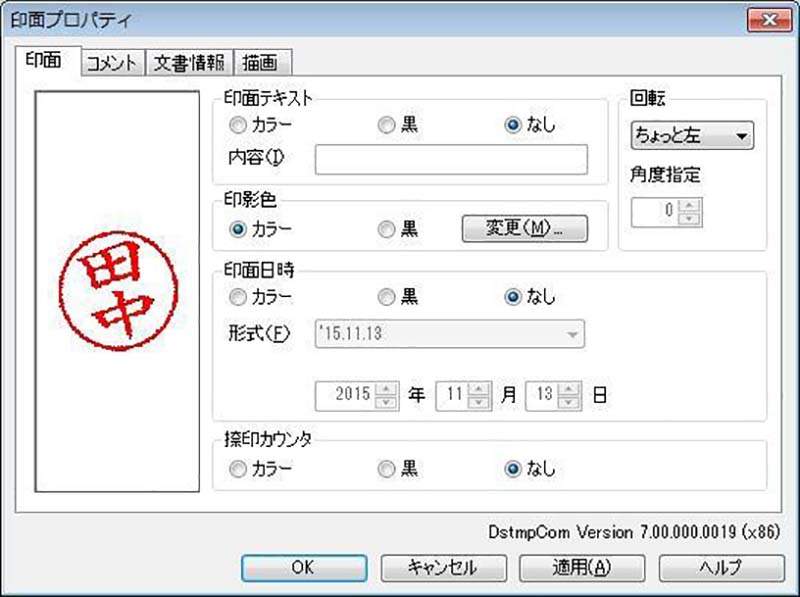Click the 適用(A) apply button
Viewport: 800px width, 597px height.
tap(581, 567)
